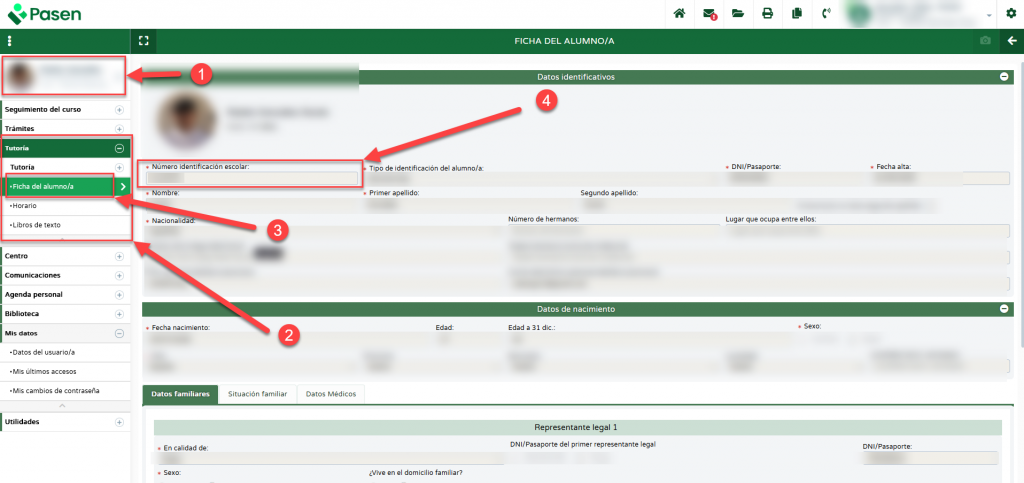Viewport: 1024px width, 483px height.
Task: Open settings gear icon
Action: tap(1010, 14)
